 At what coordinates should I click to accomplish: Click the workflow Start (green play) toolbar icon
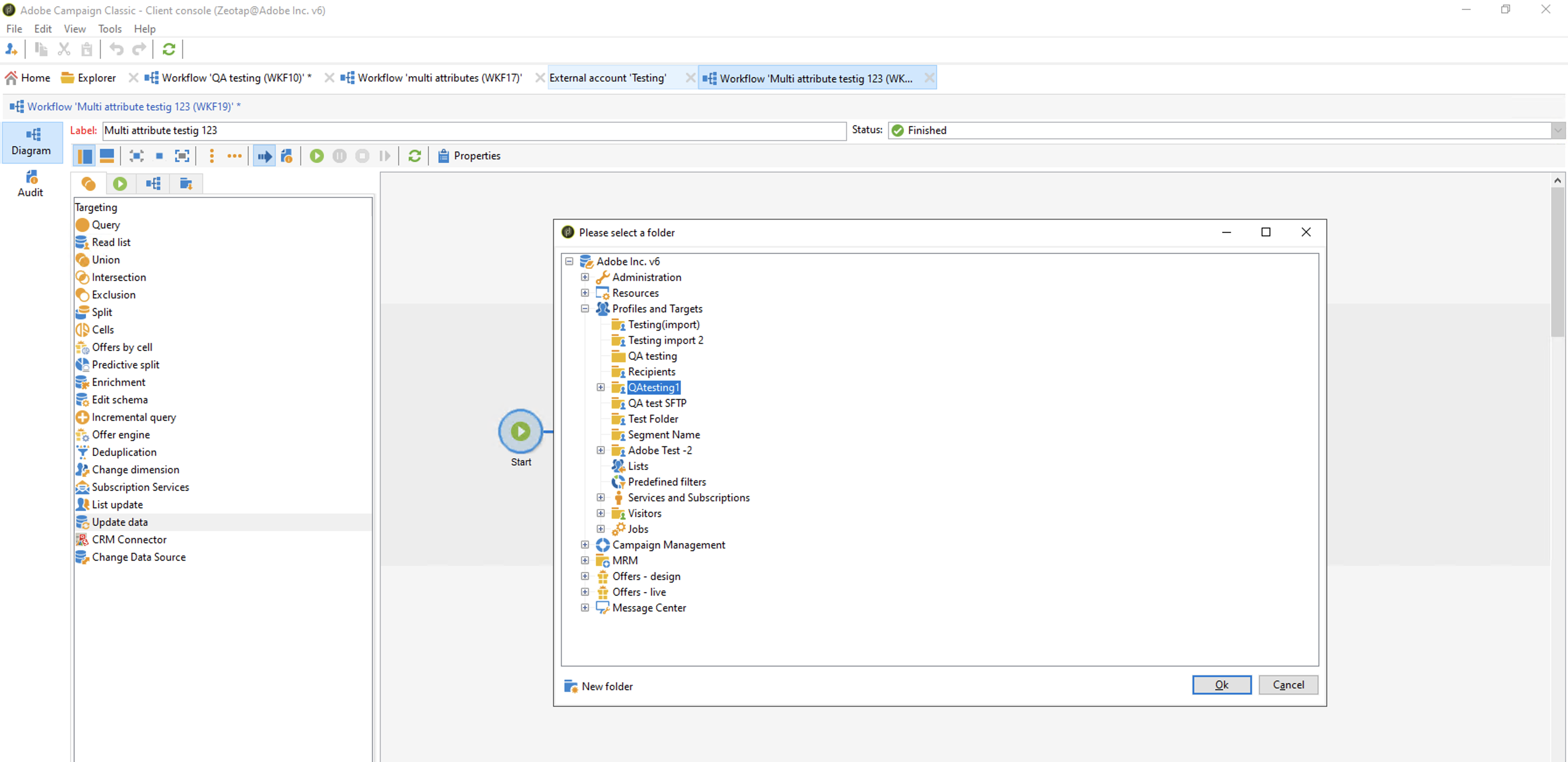pyautogui.click(x=316, y=156)
